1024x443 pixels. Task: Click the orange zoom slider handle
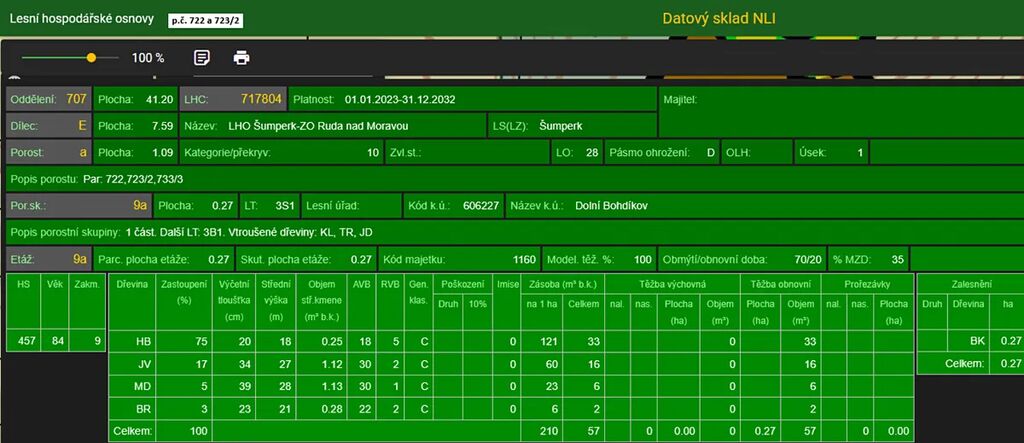pyautogui.click(x=91, y=58)
